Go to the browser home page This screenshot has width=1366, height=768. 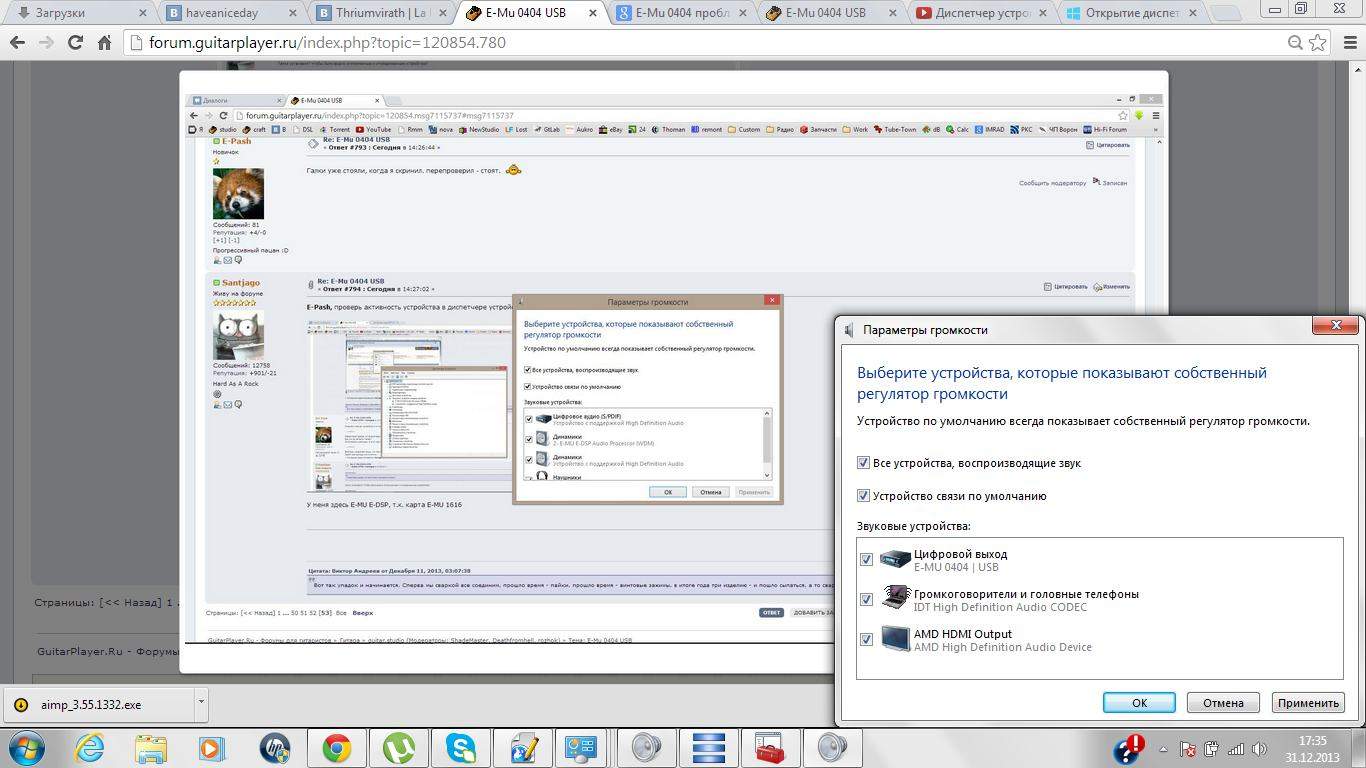(104, 43)
